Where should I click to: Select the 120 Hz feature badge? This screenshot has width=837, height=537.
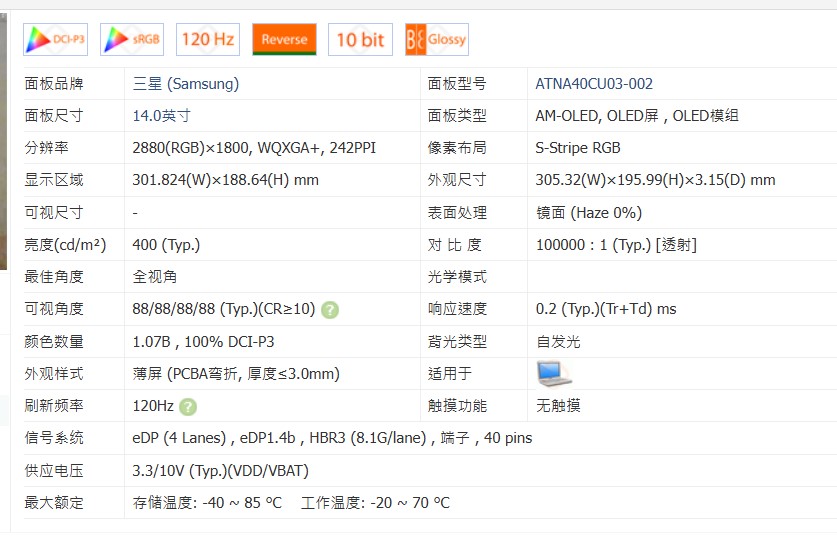point(208,40)
